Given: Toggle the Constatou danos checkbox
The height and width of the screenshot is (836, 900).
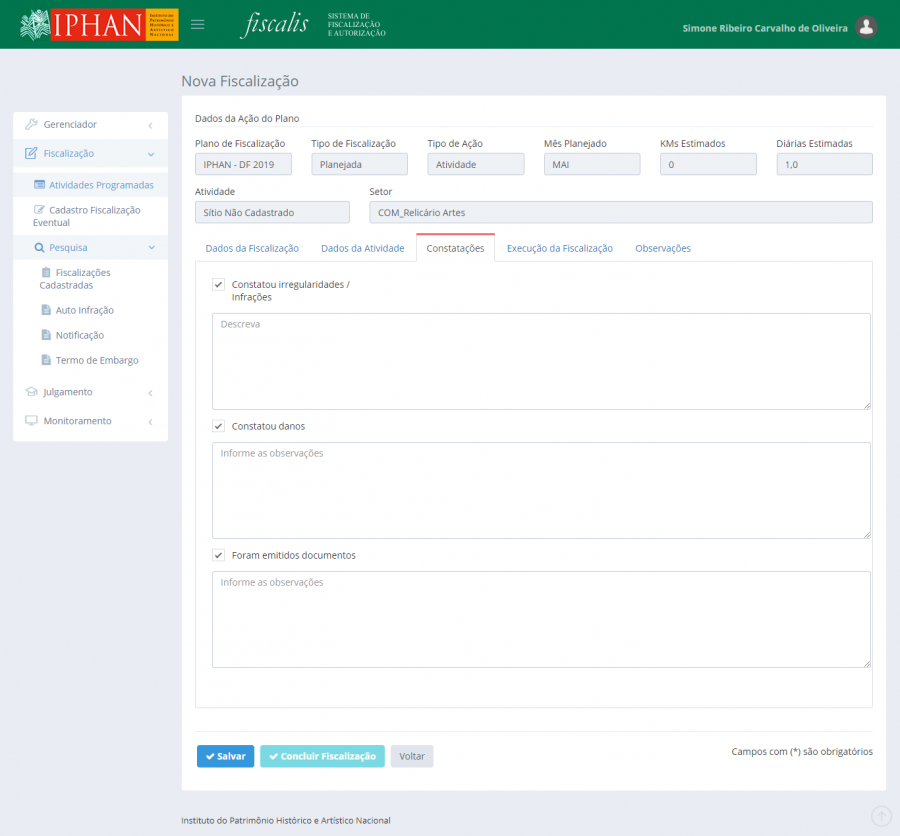Looking at the screenshot, I should click(218, 426).
